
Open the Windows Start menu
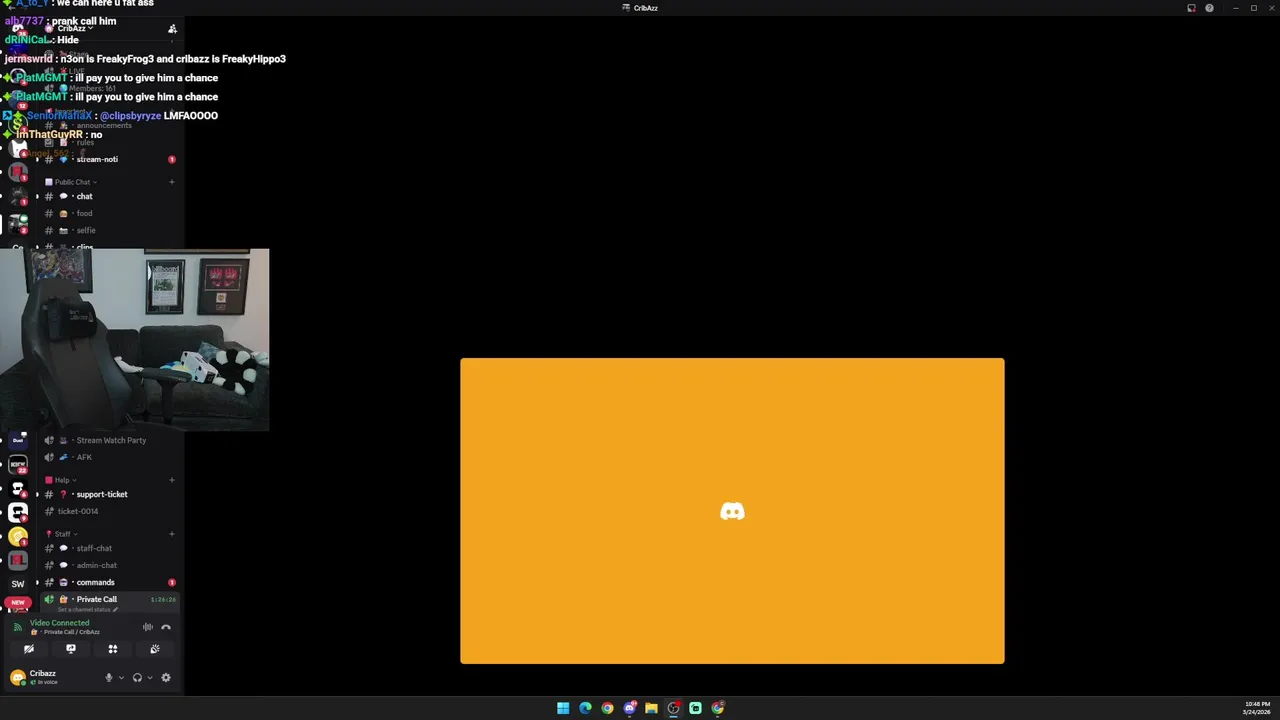(563, 708)
